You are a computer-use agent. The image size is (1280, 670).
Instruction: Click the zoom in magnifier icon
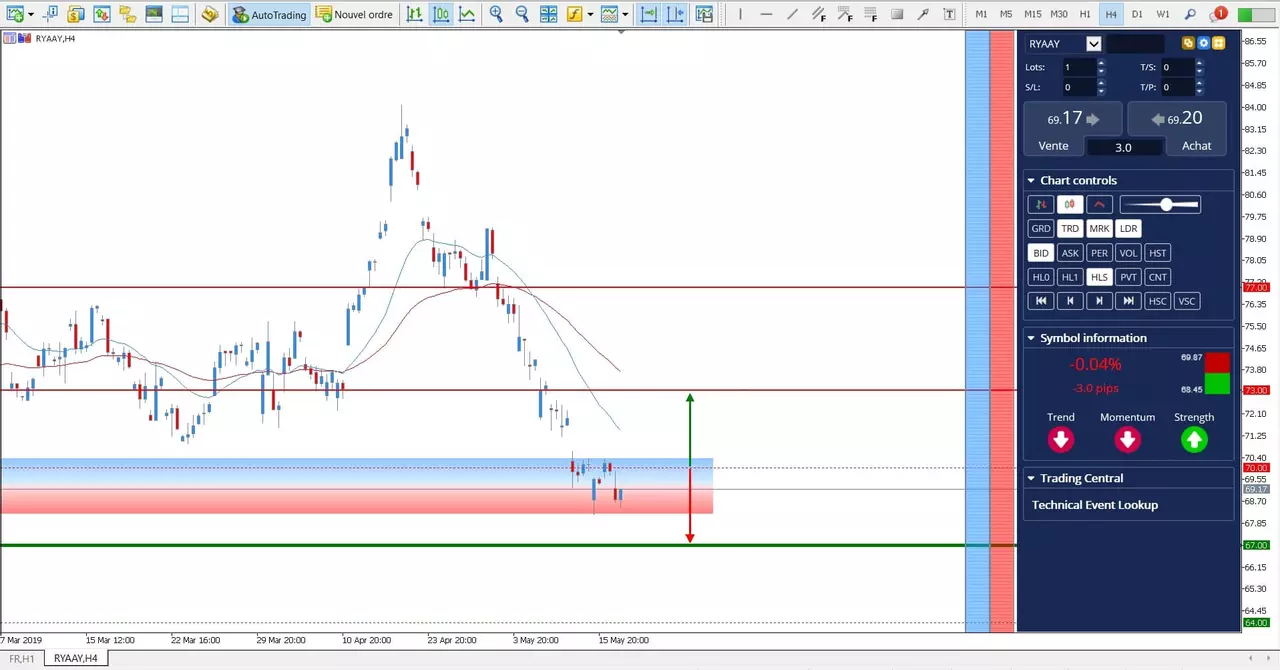(496, 14)
